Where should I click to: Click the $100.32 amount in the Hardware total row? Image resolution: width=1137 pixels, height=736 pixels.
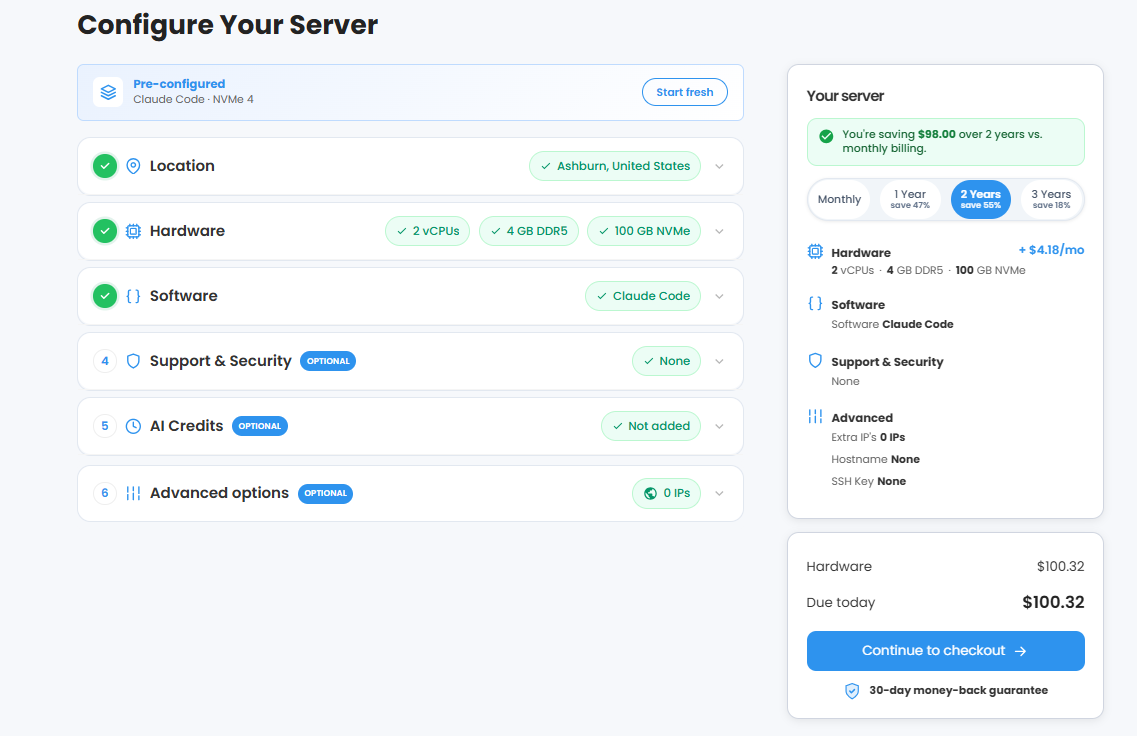1060,567
